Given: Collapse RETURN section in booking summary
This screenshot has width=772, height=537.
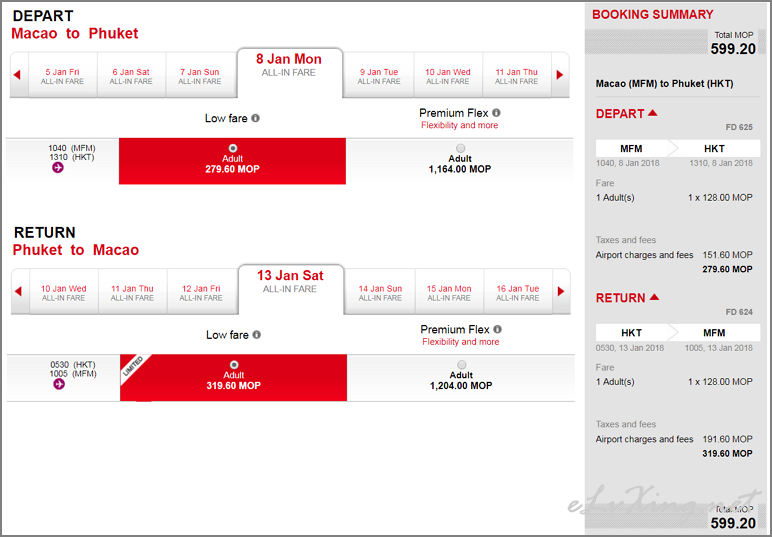Looking at the screenshot, I should pos(654,297).
